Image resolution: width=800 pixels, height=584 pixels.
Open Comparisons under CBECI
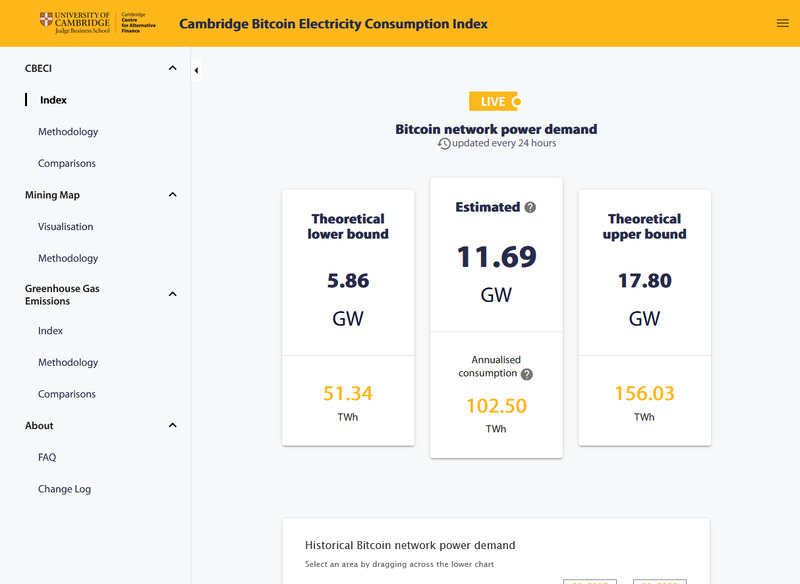point(67,163)
